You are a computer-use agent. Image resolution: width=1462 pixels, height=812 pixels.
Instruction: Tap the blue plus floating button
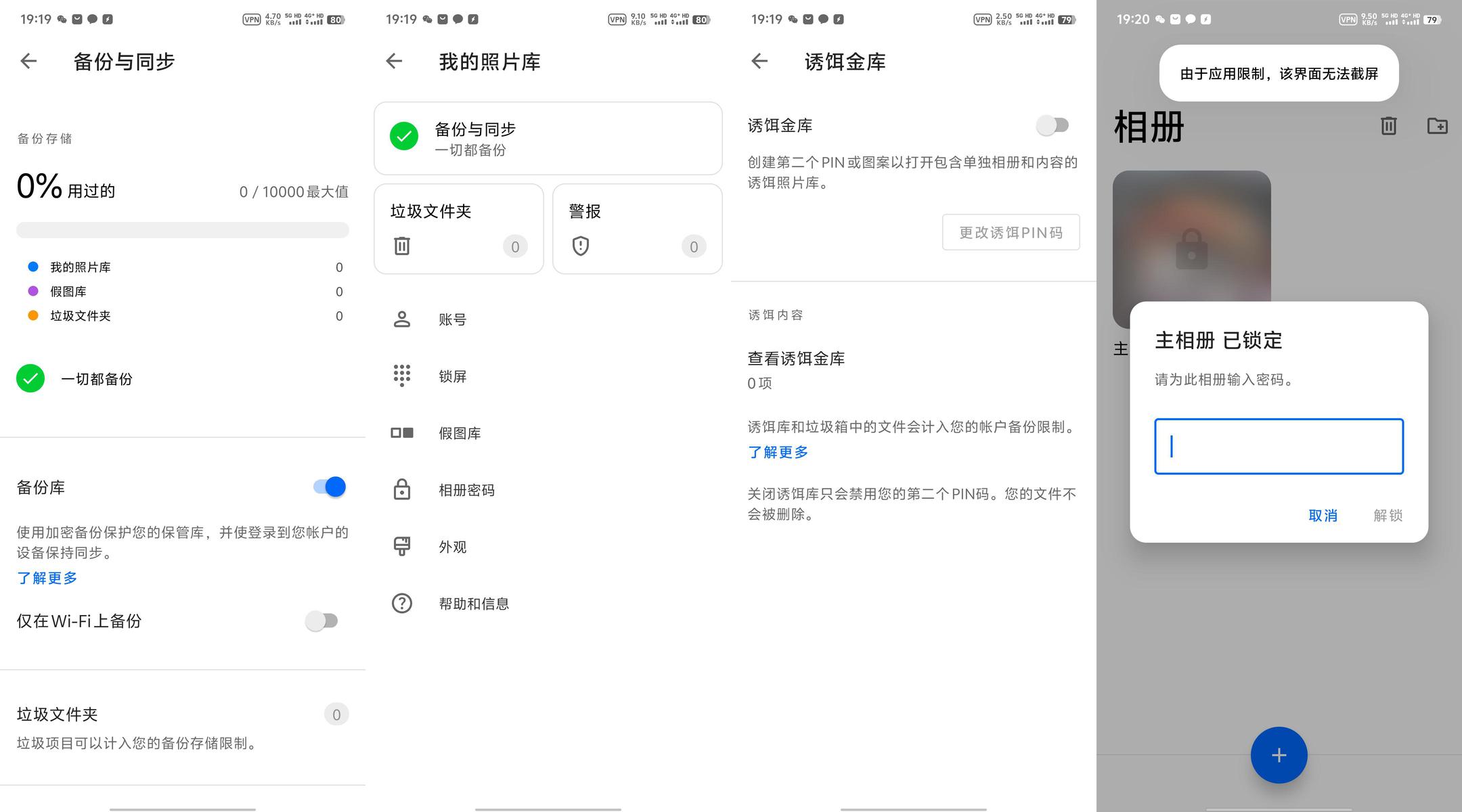pos(1279,755)
